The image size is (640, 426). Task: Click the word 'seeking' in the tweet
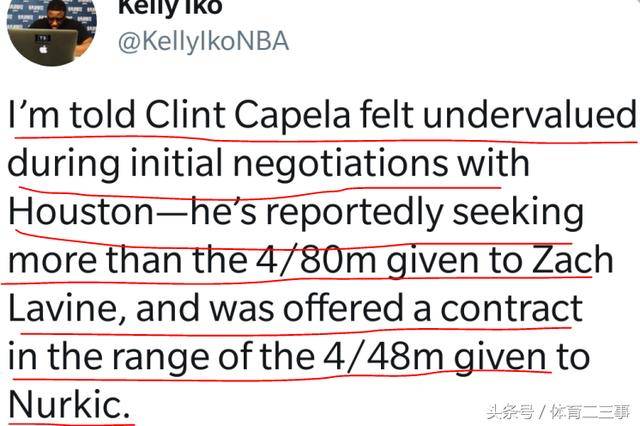518,213
